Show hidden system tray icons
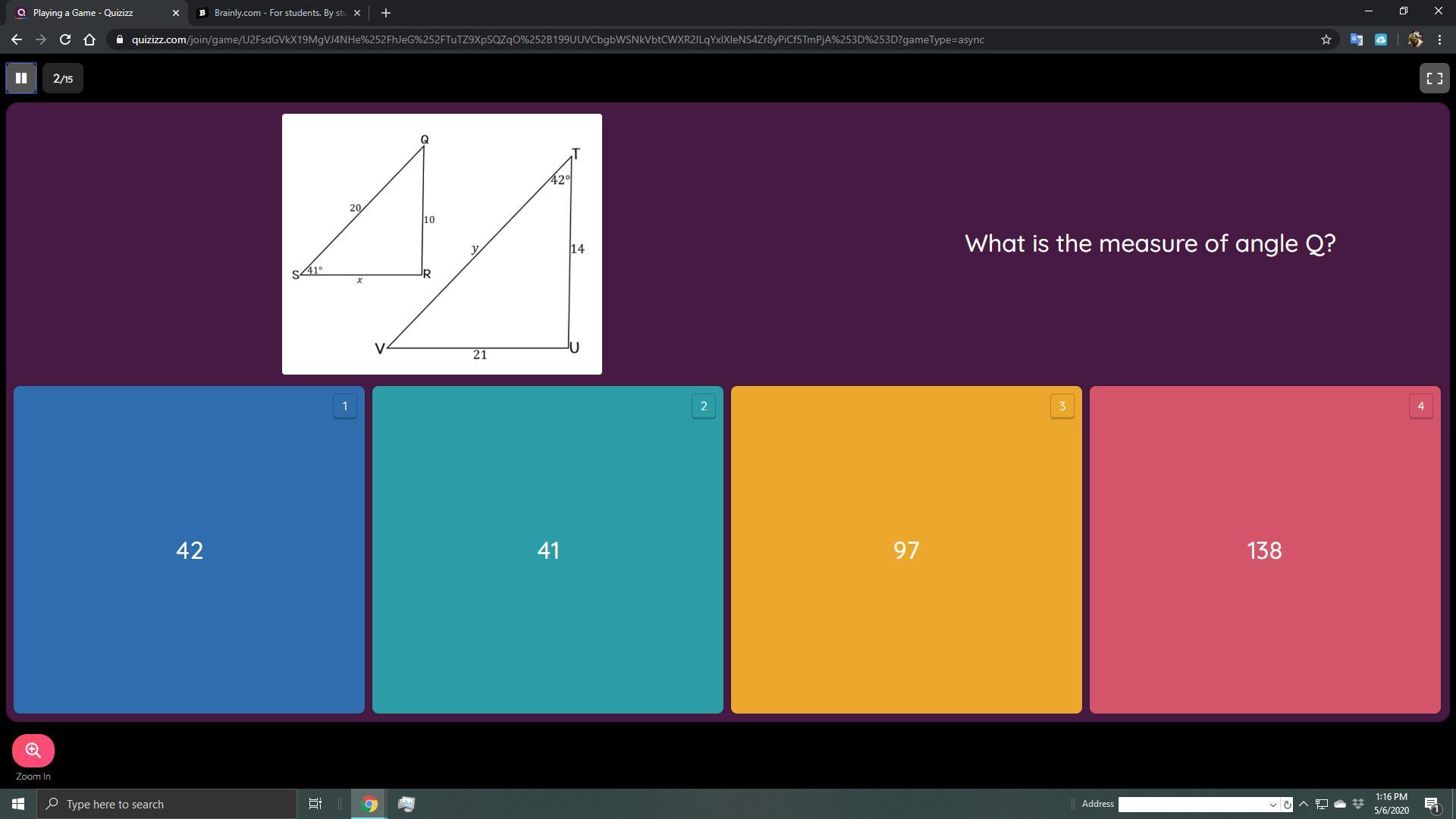 1304,804
